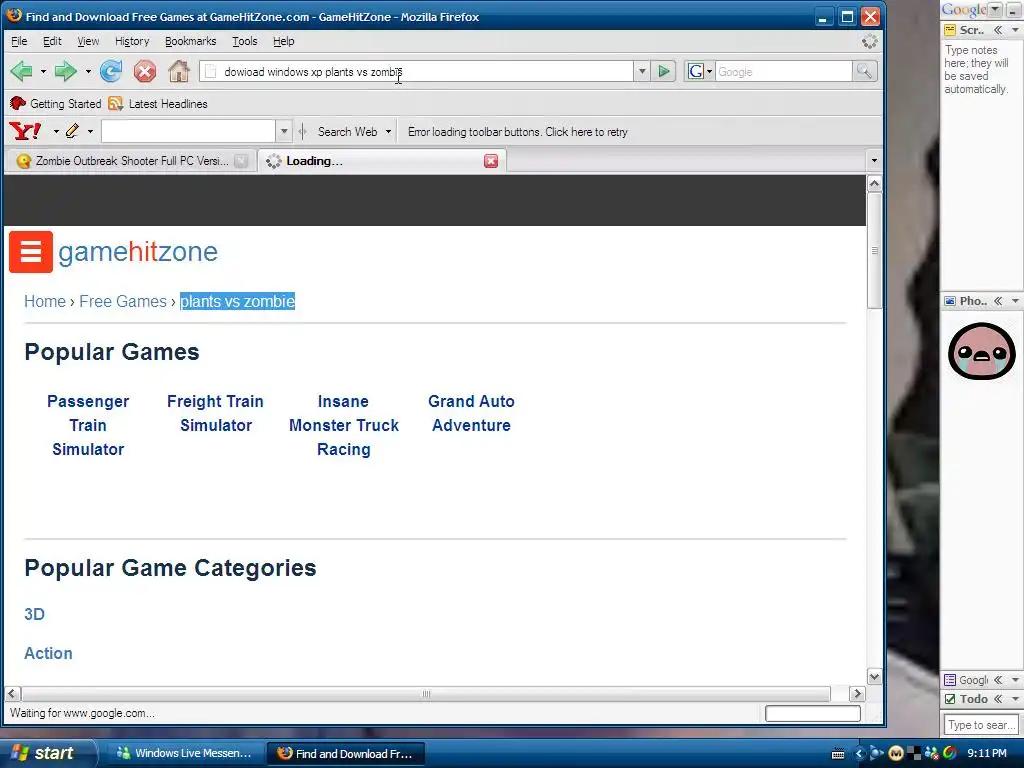1024x768 pixels.
Task: Stop loading with the red X icon
Action: point(144,71)
